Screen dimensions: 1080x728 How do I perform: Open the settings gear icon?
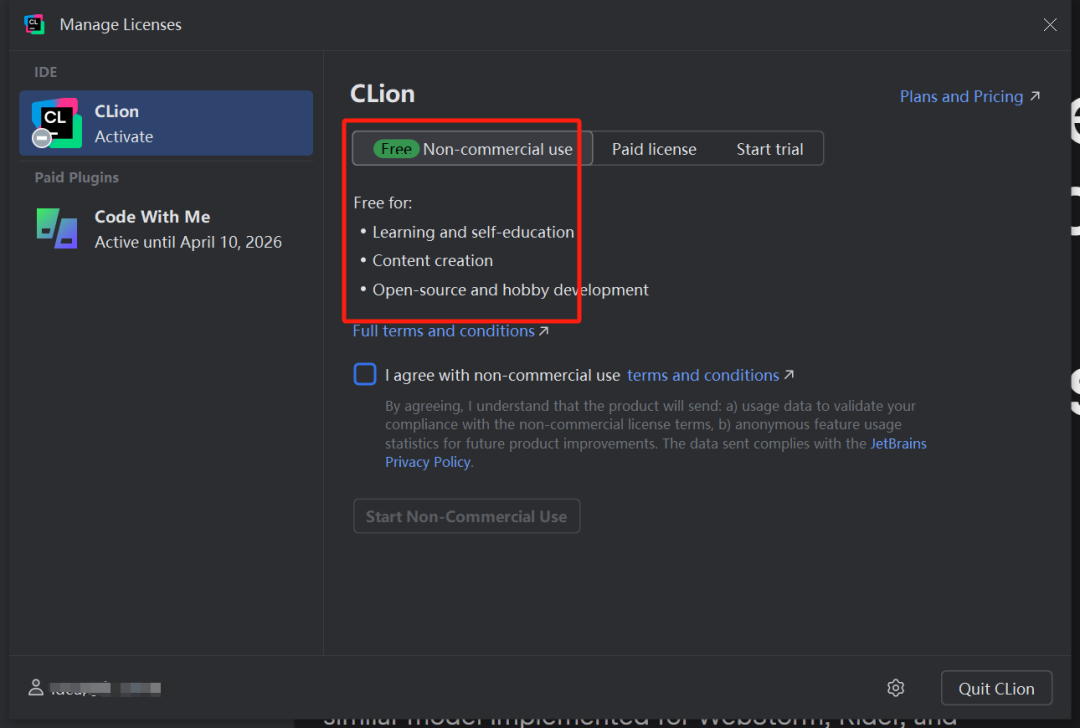(x=895, y=688)
